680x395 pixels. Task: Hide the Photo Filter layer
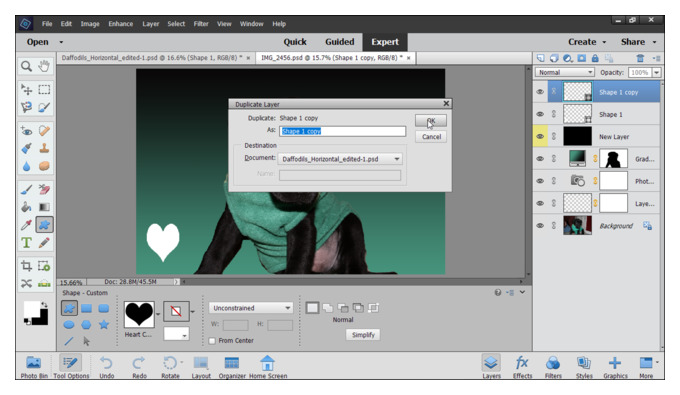click(540, 181)
